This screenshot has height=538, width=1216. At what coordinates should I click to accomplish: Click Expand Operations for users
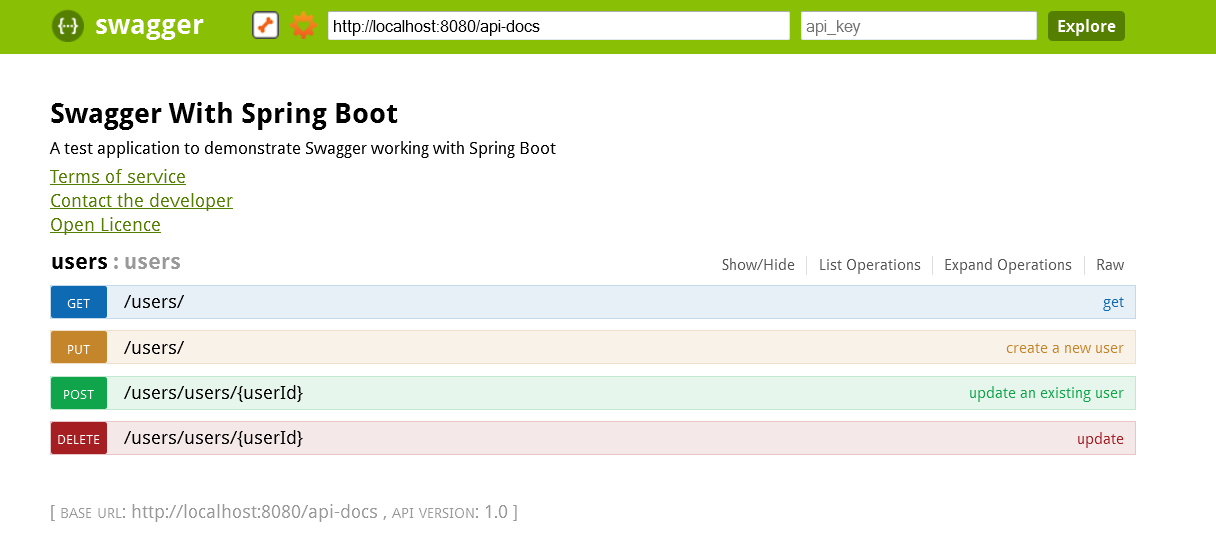point(1008,265)
